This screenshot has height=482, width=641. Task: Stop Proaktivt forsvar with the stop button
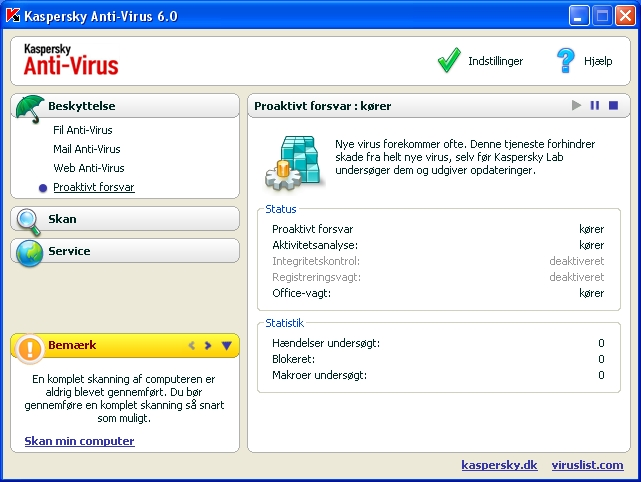click(x=613, y=105)
